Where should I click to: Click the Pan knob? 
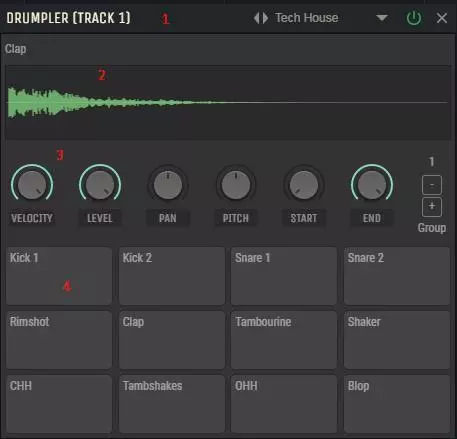(168, 184)
